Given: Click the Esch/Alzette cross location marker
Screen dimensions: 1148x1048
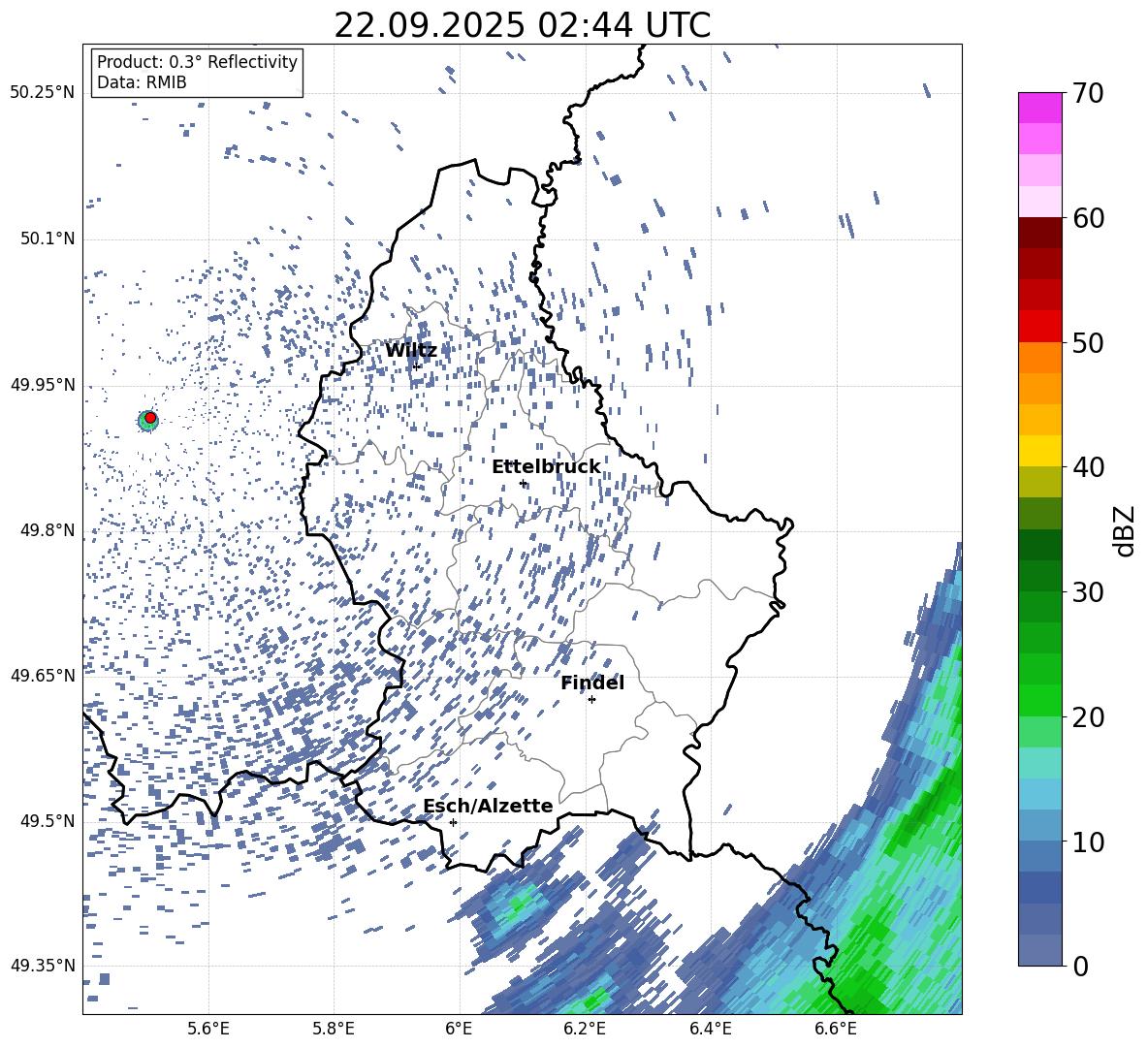Looking at the screenshot, I should click(x=453, y=822).
